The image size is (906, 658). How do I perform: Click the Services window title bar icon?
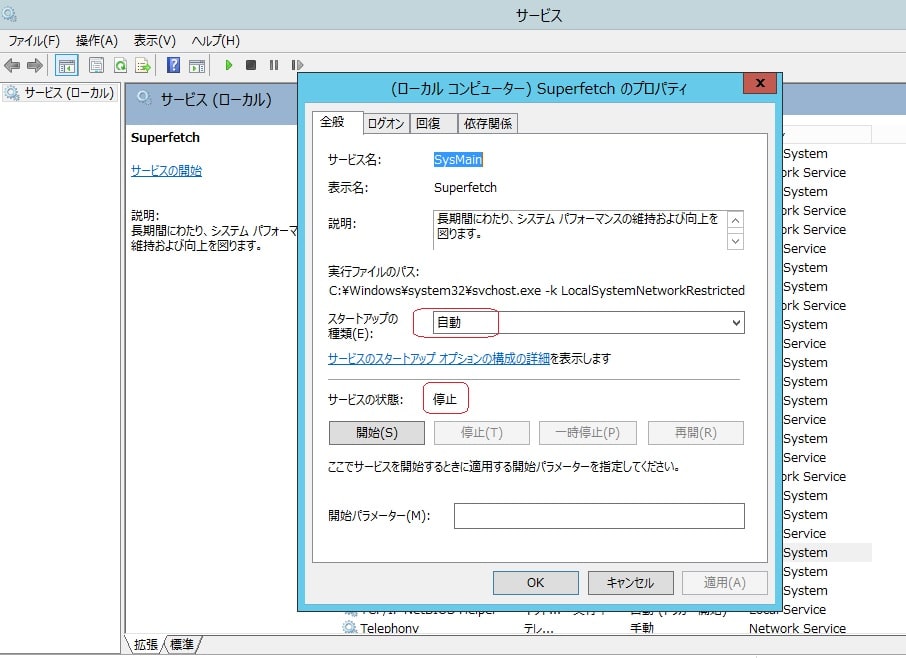9,13
